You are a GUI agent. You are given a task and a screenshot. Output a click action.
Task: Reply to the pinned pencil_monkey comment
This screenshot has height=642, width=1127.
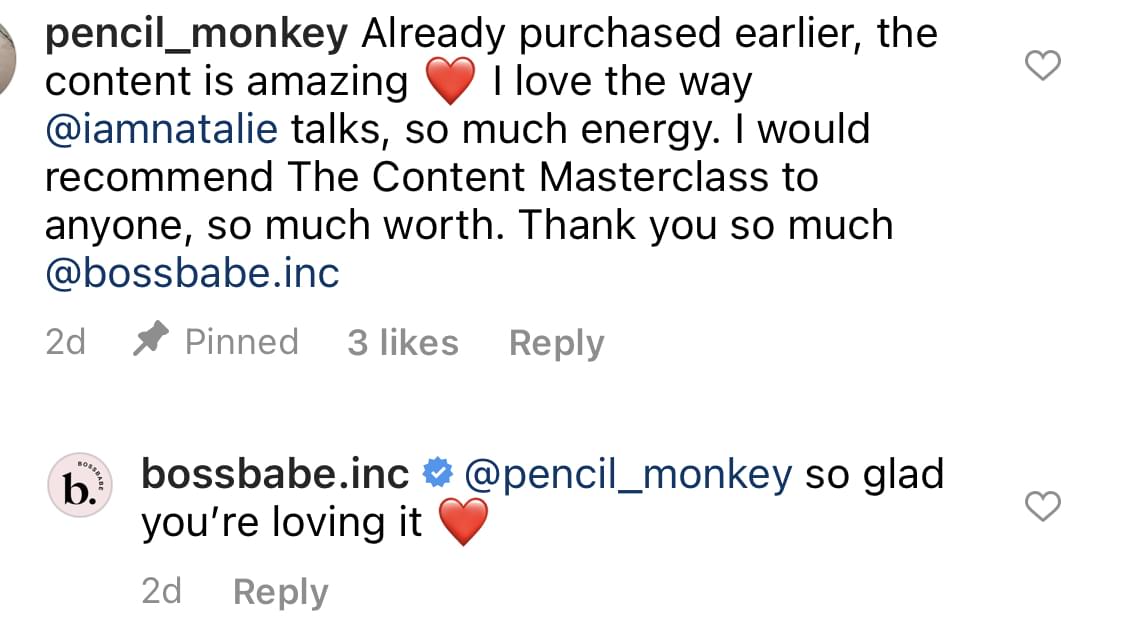coord(556,343)
